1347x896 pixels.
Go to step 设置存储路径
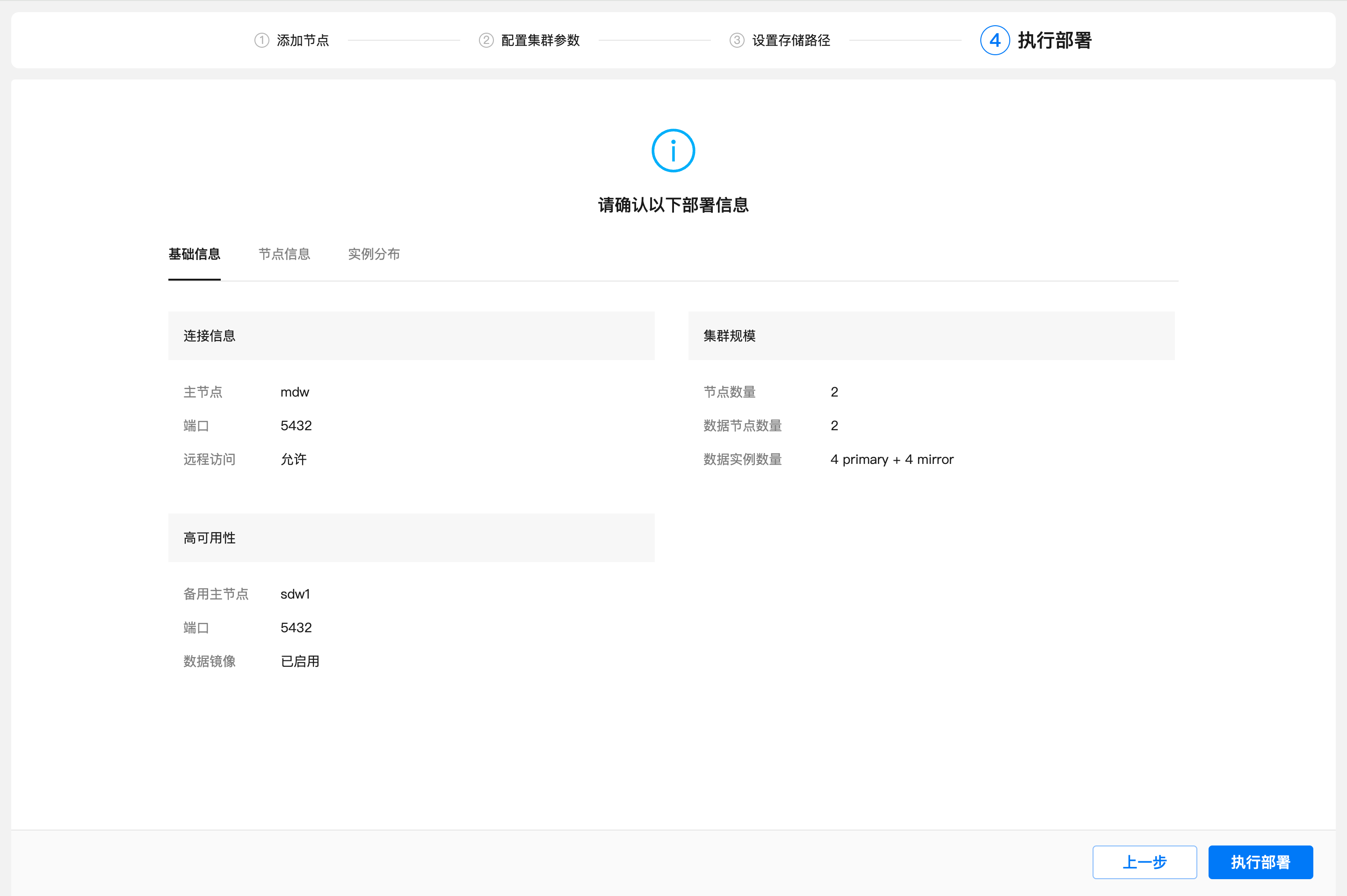click(x=791, y=41)
